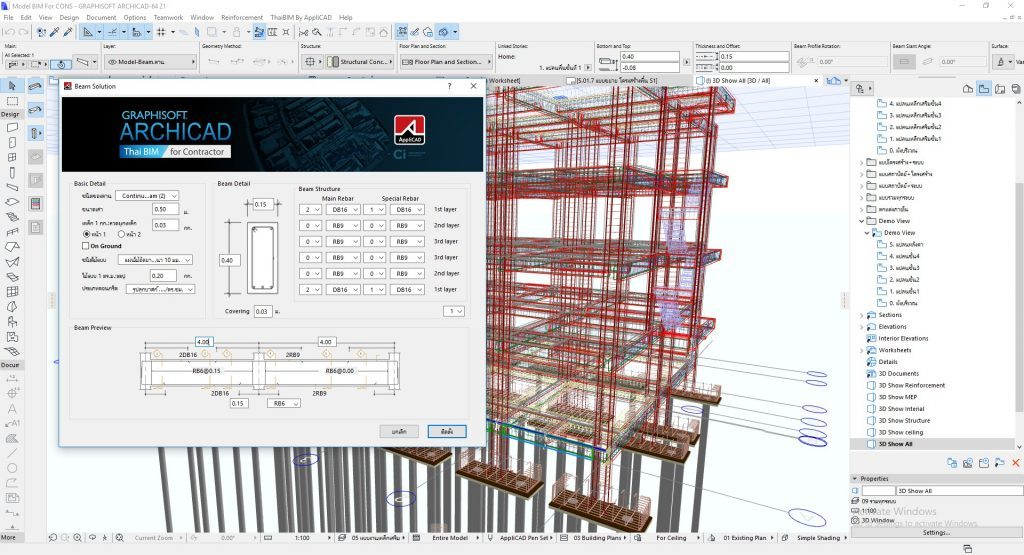The height and width of the screenshot is (555, 1024).
Task: Click Zoom In magnifier in bottom bar
Action: point(77,537)
